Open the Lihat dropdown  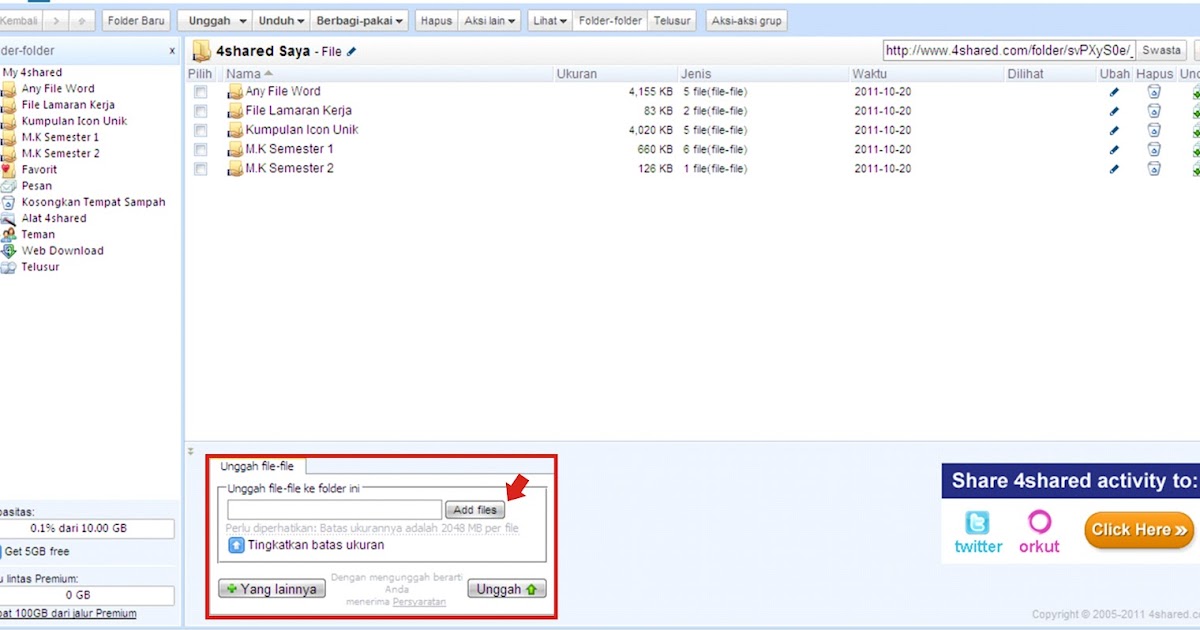coord(550,20)
